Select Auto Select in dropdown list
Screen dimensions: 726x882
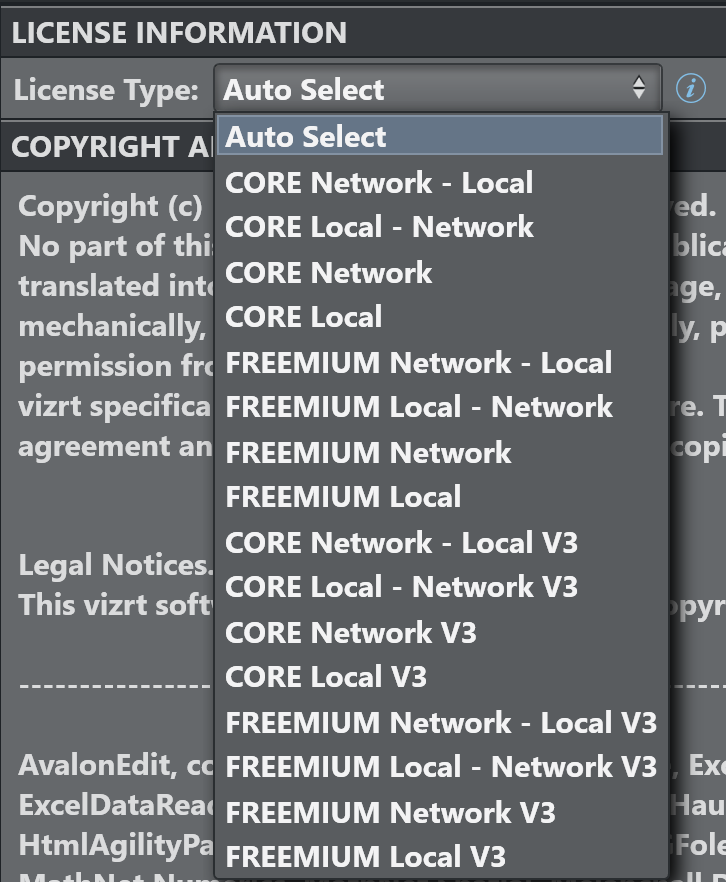[440, 136]
